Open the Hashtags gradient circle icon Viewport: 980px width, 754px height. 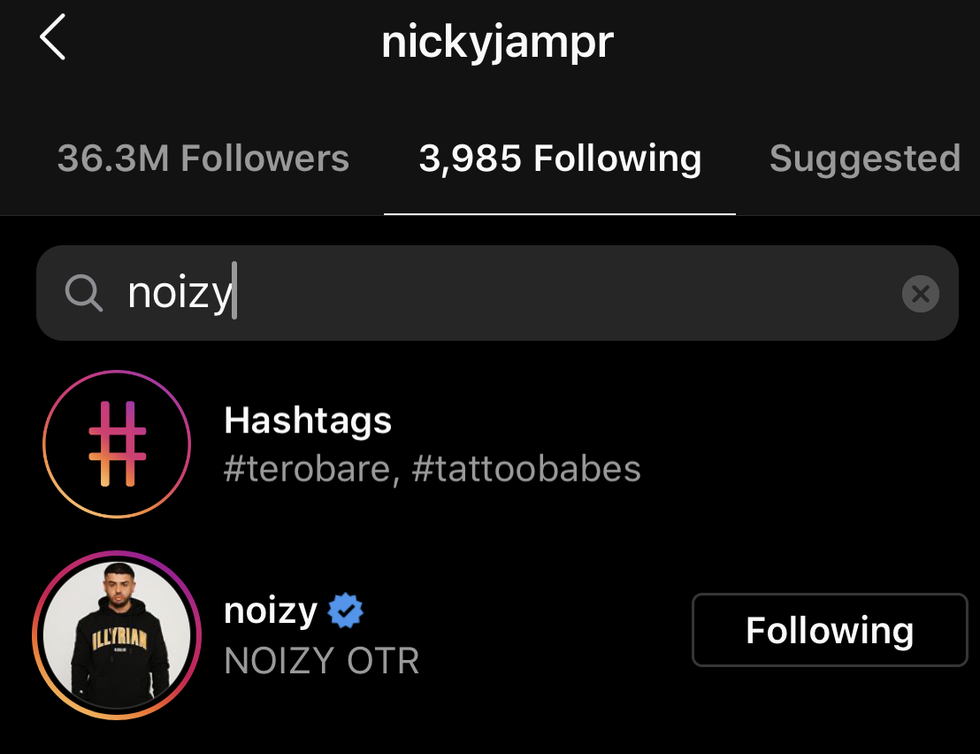[x=117, y=444]
